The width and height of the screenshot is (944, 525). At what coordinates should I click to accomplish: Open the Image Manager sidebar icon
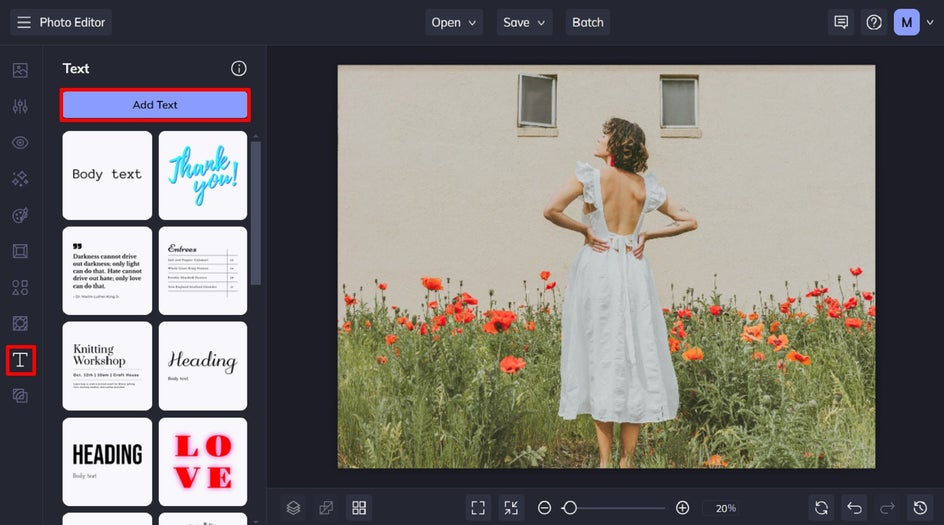tap(20, 71)
